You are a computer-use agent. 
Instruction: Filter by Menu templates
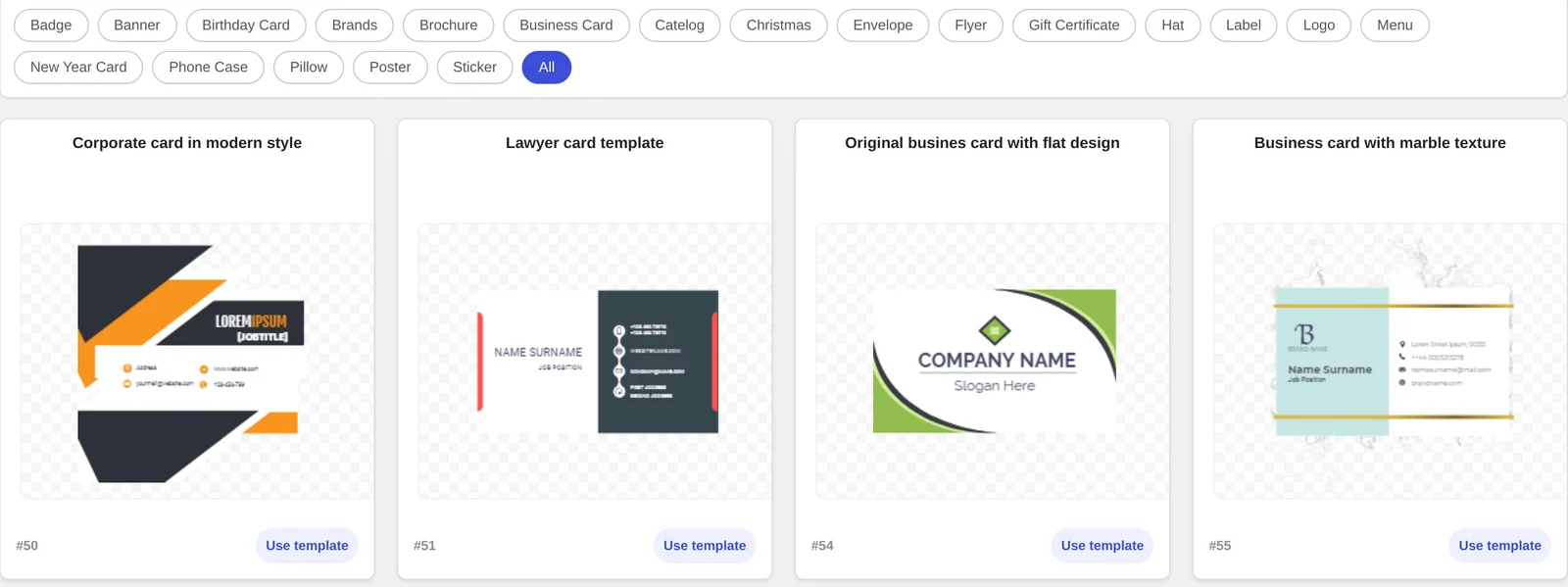click(1395, 25)
